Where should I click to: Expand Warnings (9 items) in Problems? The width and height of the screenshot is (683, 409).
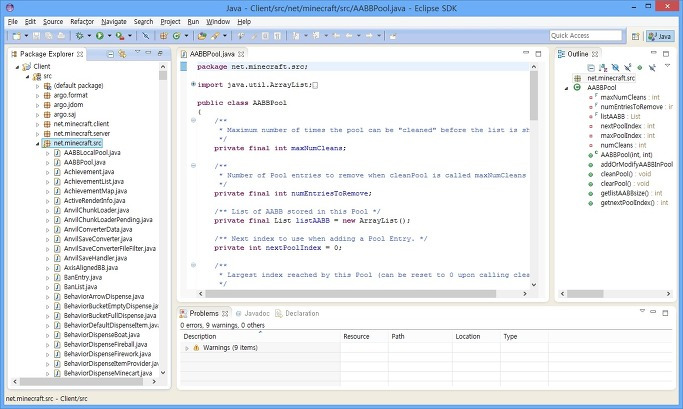point(187,348)
